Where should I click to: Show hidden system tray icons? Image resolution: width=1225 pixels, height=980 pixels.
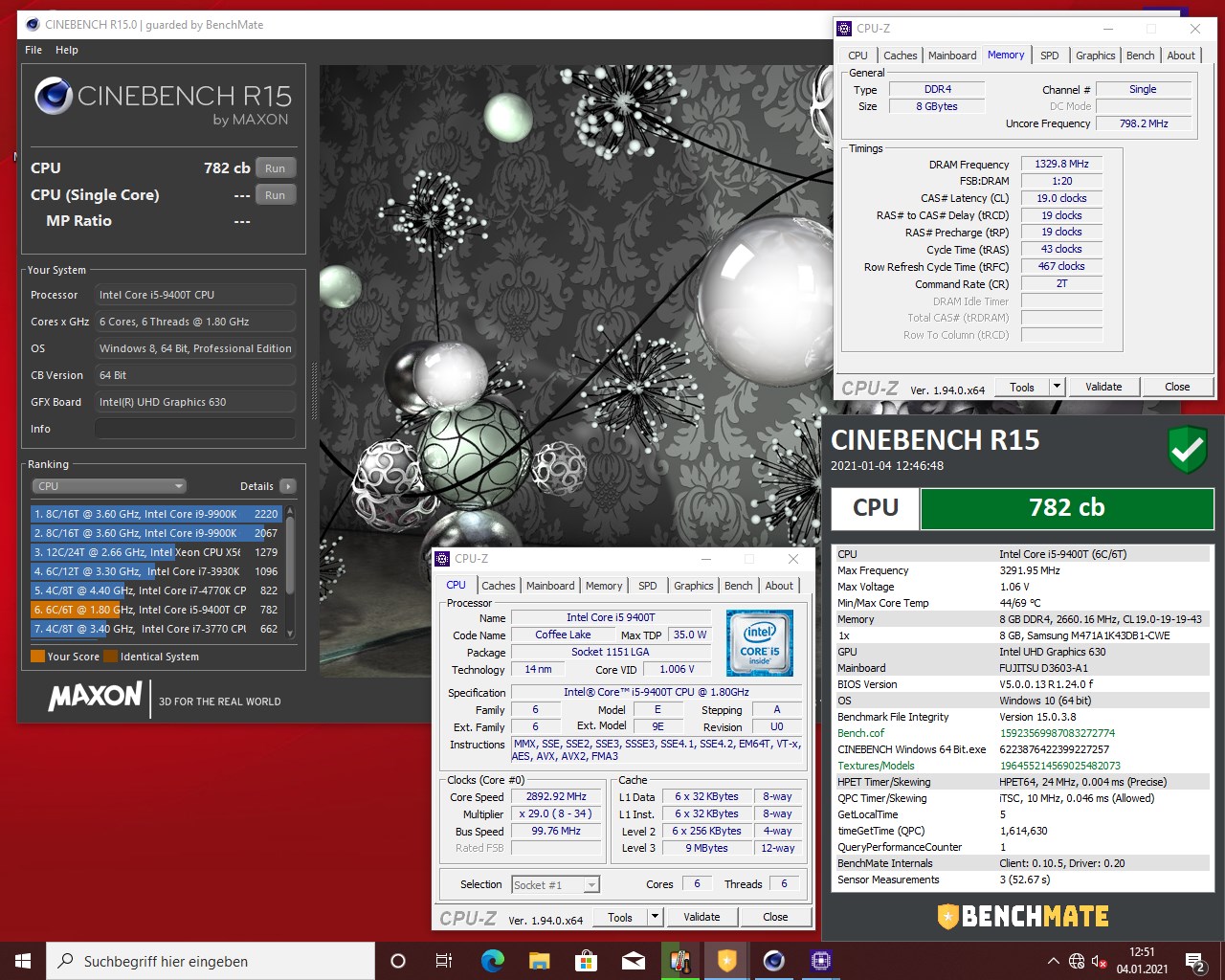click(1053, 961)
